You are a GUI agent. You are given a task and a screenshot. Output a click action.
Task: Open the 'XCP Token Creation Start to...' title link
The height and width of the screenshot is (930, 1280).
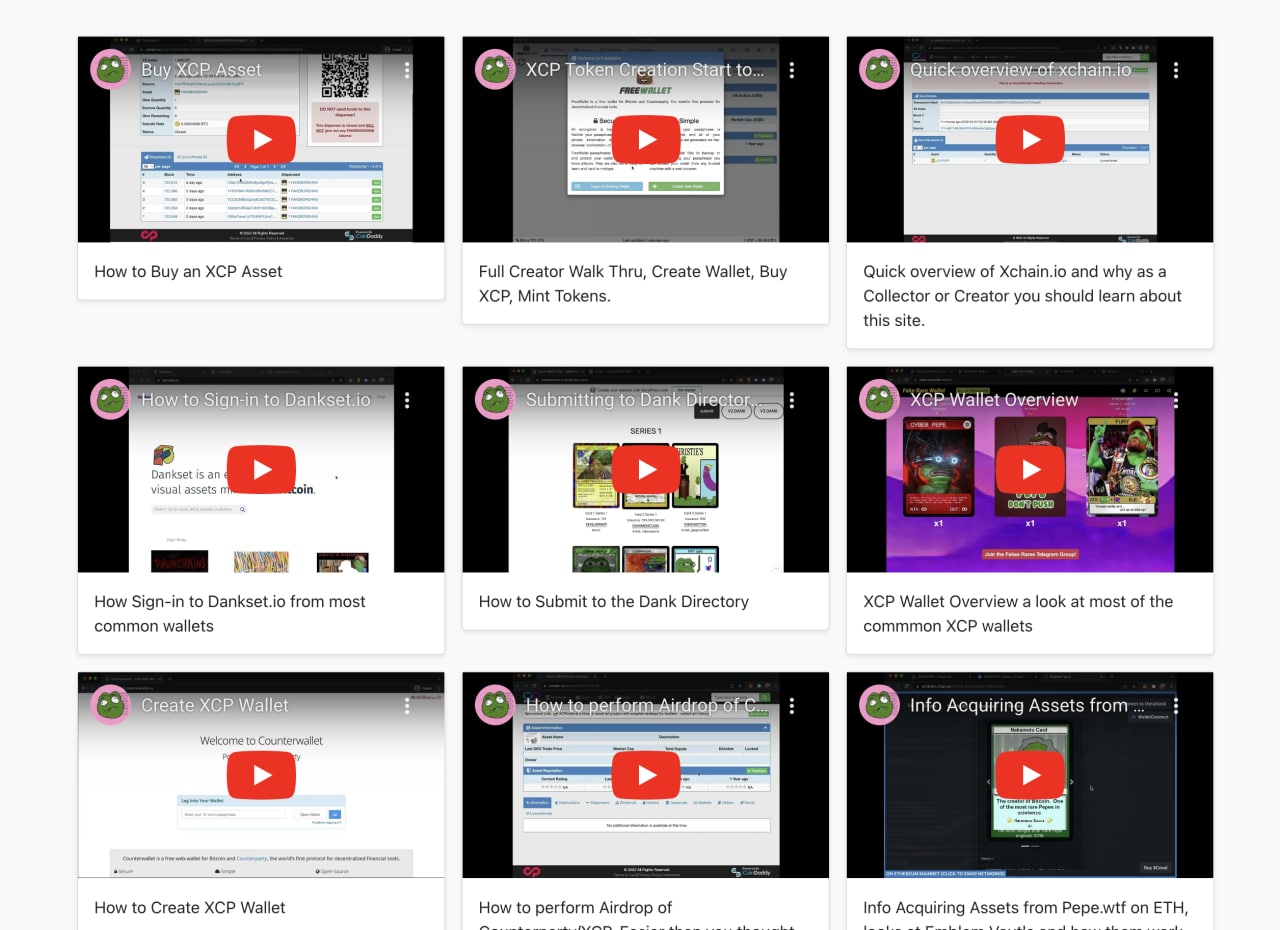click(x=645, y=70)
